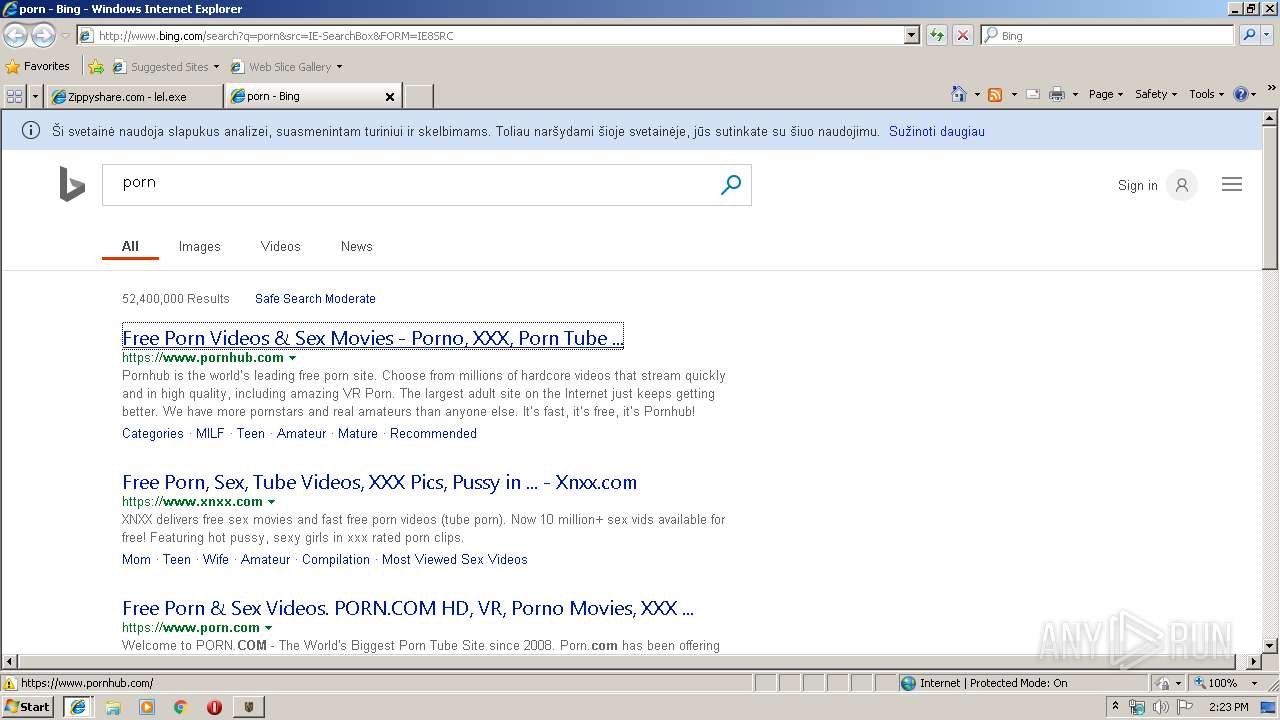
Task: Click the account avatar icon
Action: point(1182,185)
